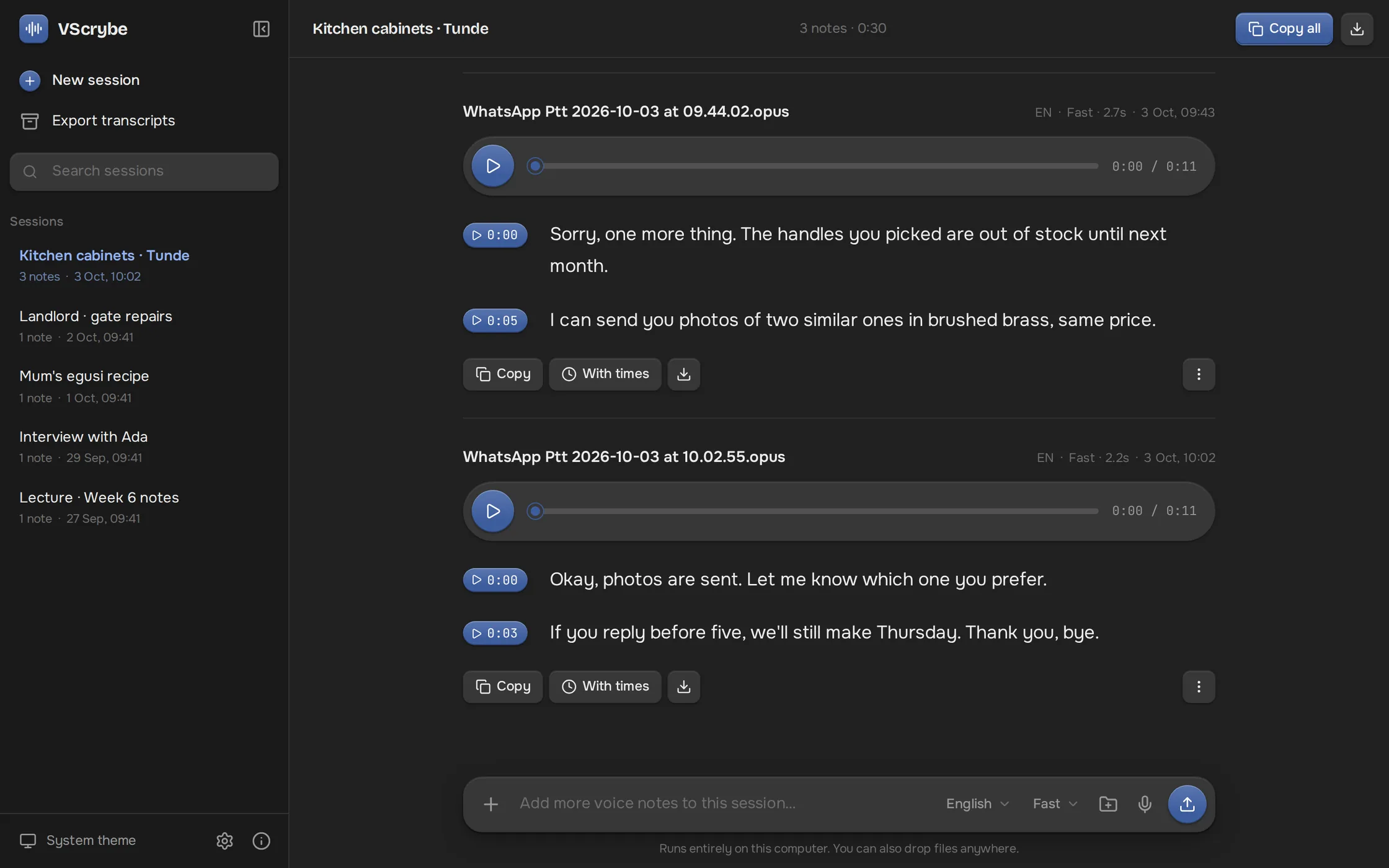Image resolution: width=1389 pixels, height=868 pixels.
Task: Jump to 0:00 'Sorry, one more thing' segment
Action: (495, 235)
